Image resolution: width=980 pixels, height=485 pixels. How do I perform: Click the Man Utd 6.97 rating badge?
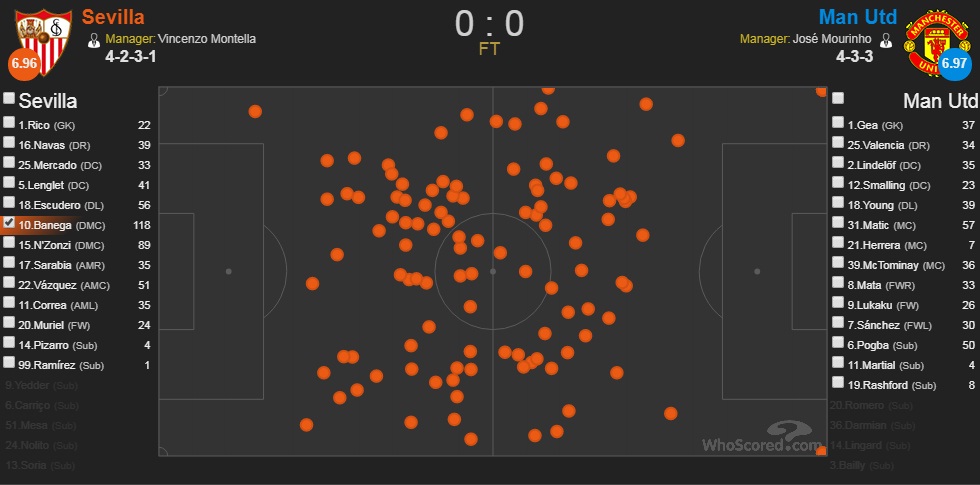pos(955,65)
